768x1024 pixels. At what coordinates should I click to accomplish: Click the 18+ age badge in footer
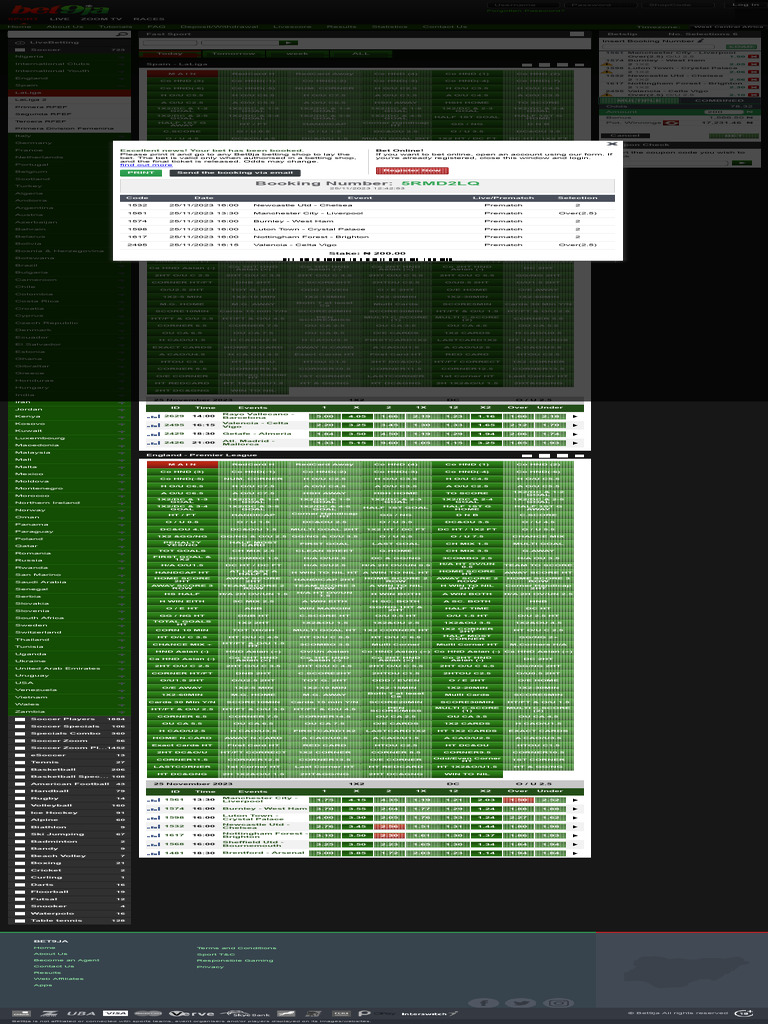click(x=744, y=1013)
